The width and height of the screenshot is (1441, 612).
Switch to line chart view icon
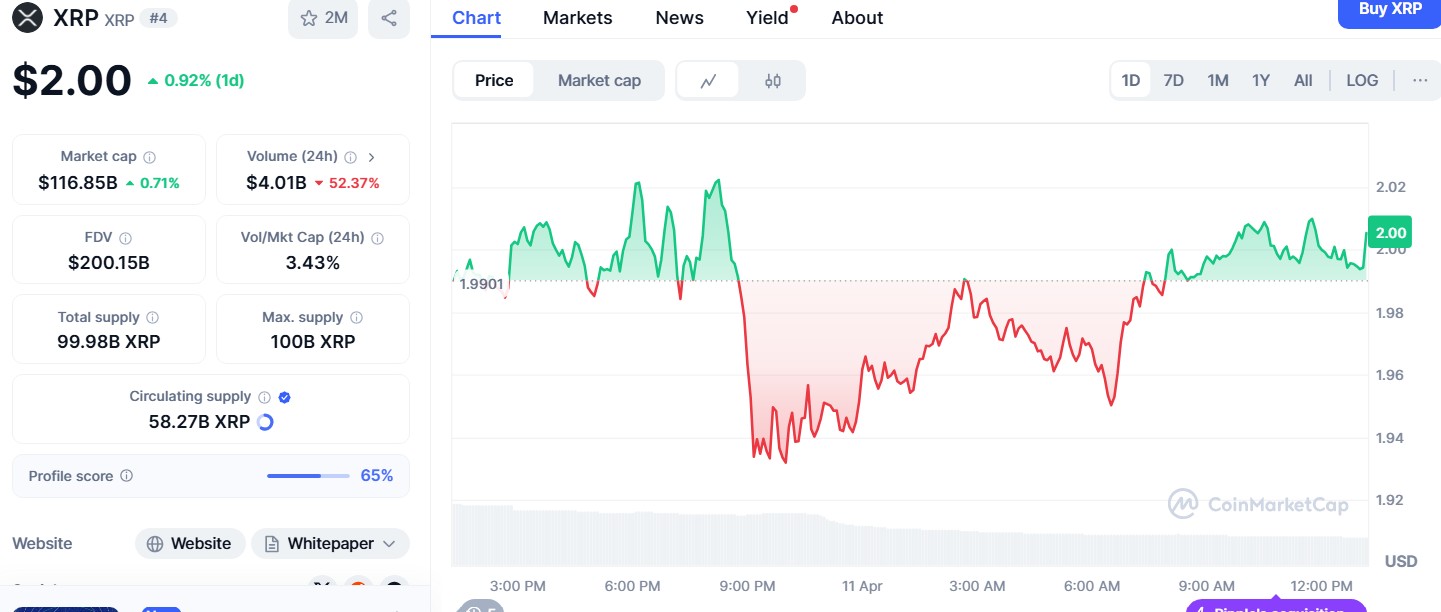(708, 81)
